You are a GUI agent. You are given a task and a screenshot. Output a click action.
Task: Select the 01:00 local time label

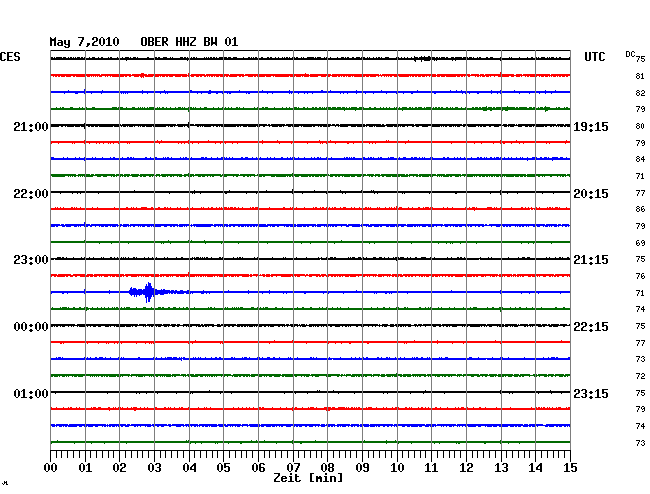(31, 393)
